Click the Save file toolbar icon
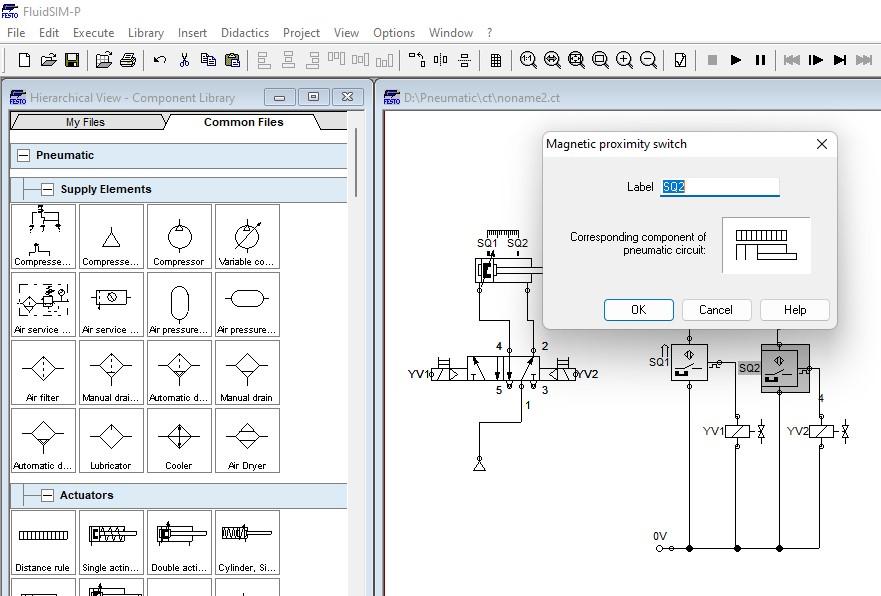The image size is (881, 596). click(72, 60)
